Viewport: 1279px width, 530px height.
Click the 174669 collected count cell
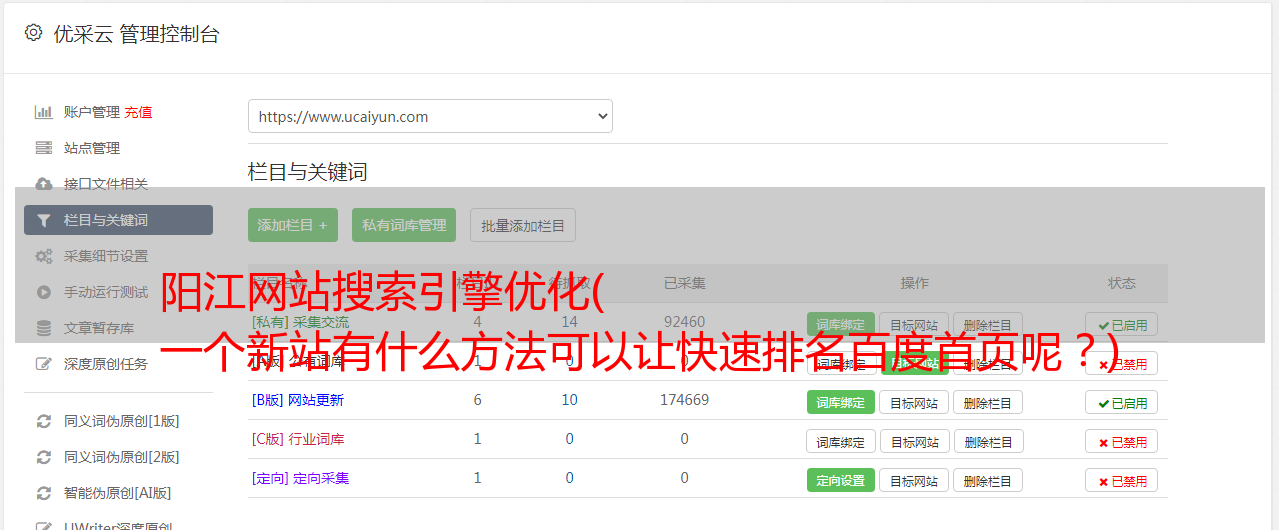point(684,400)
